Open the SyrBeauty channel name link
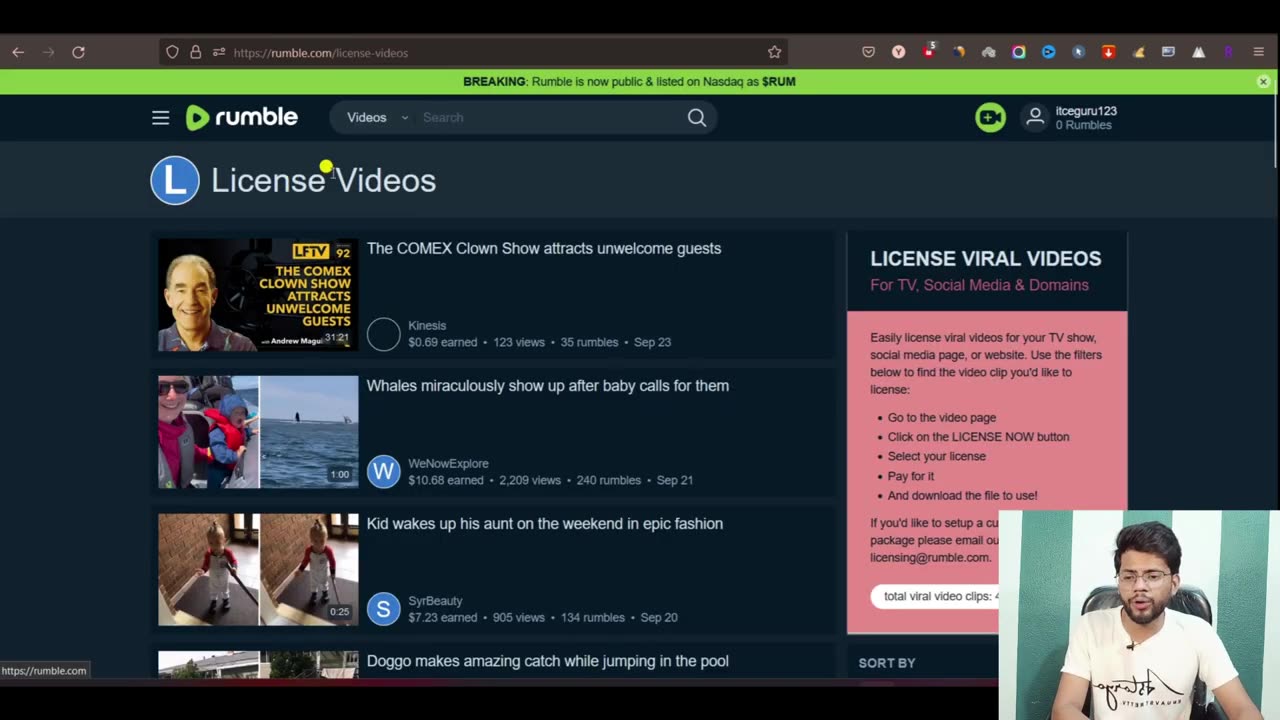The height and width of the screenshot is (720, 1280). [435, 601]
